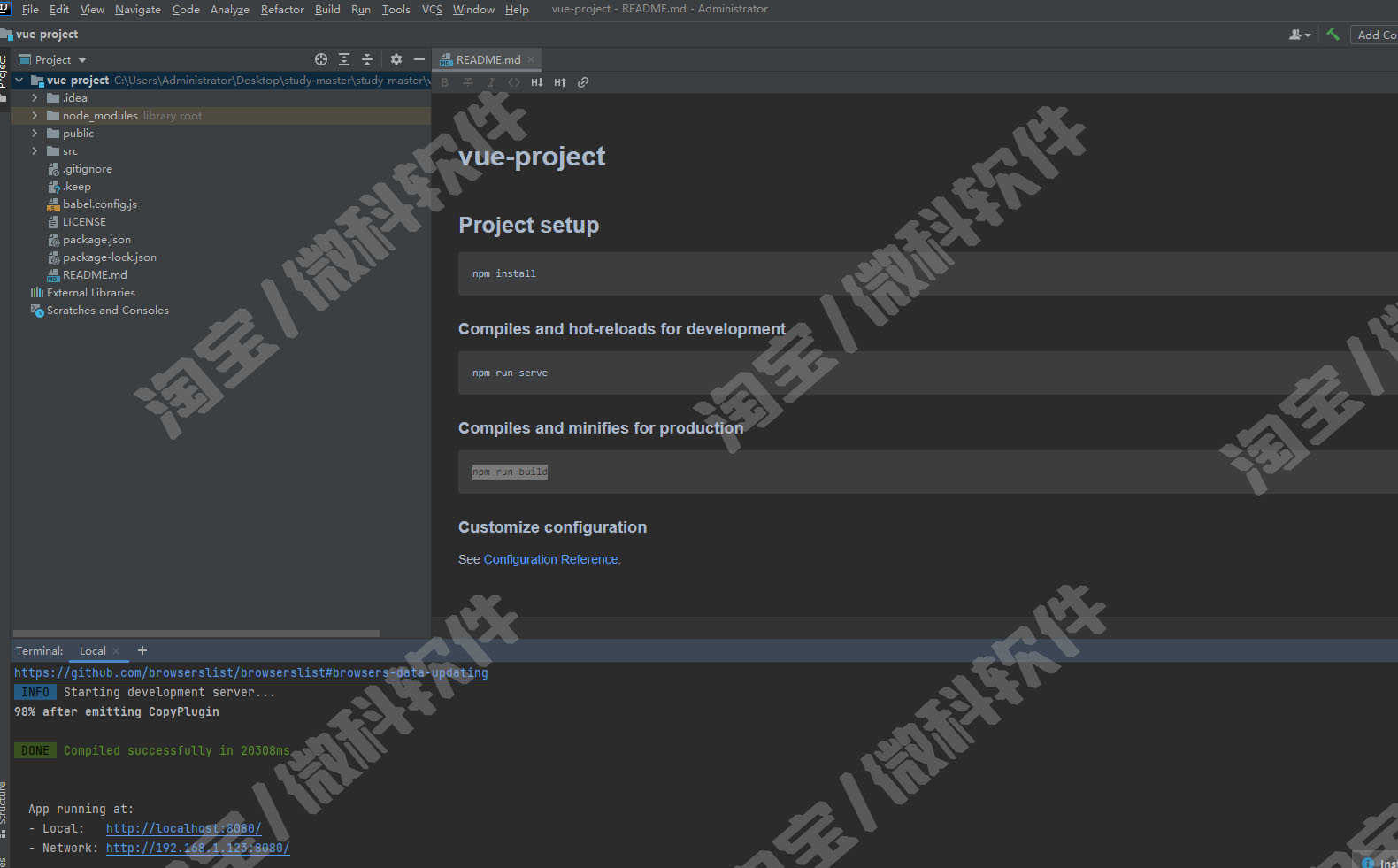Image resolution: width=1398 pixels, height=868 pixels.
Task: Select the README.md editor tab
Action: point(488,59)
